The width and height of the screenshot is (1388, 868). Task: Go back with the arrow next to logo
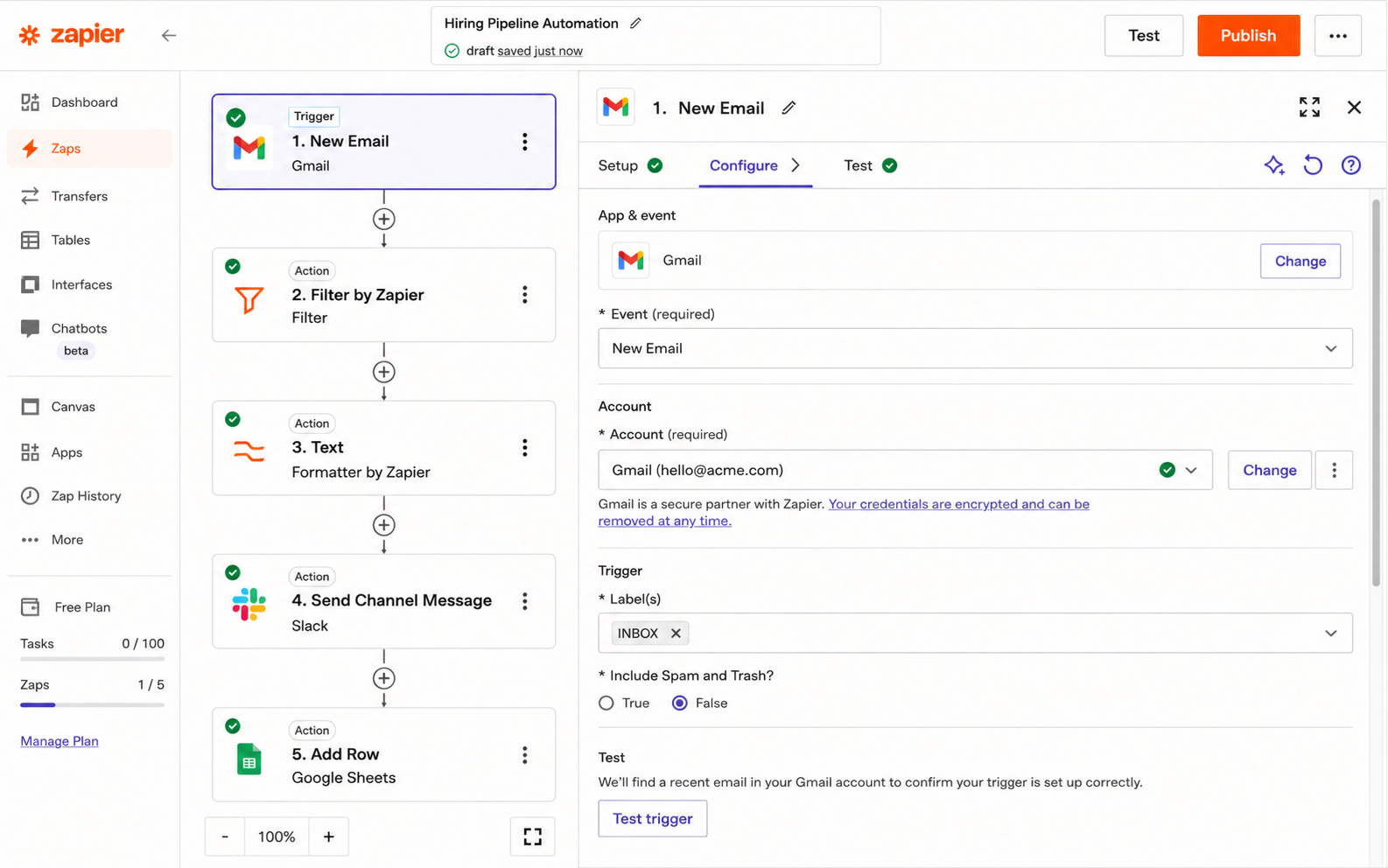pos(169,35)
